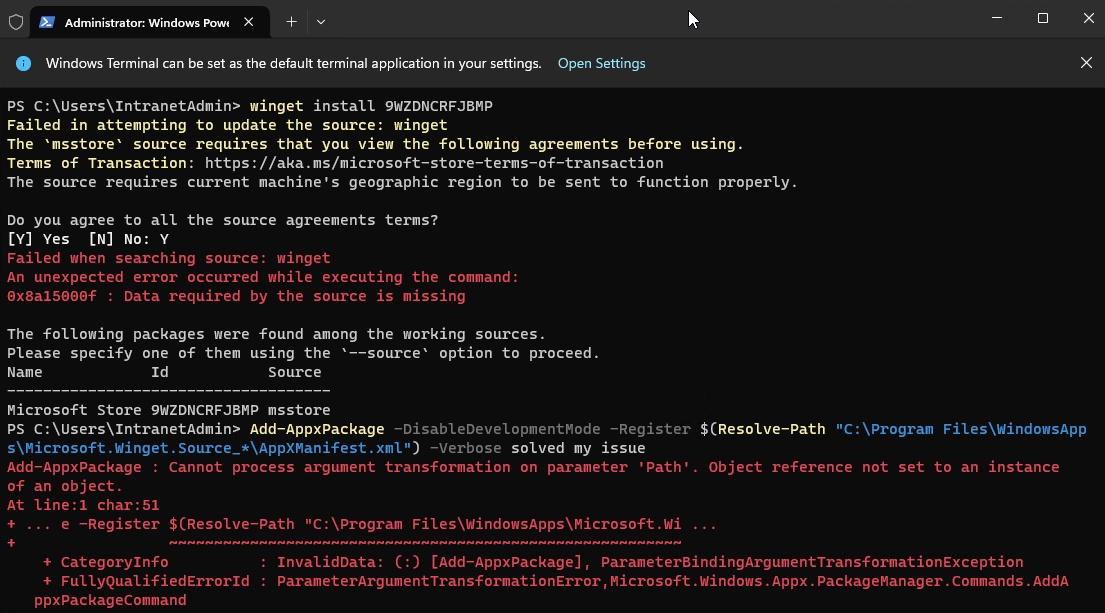The height and width of the screenshot is (613, 1105).
Task: Minimize the Windows Terminal window
Action: click(996, 18)
